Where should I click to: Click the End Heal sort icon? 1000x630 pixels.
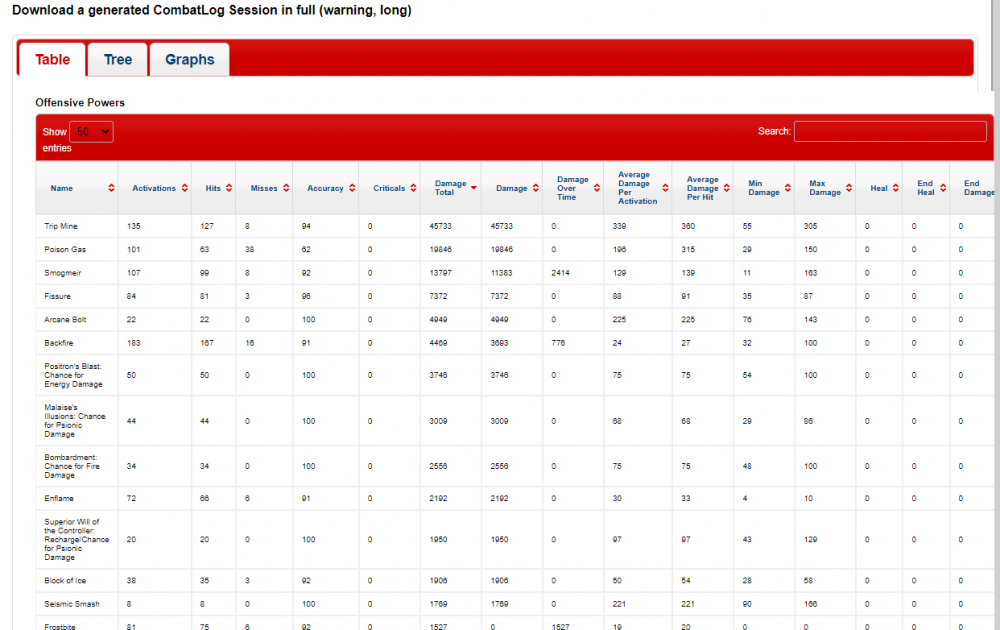tap(943, 188)
